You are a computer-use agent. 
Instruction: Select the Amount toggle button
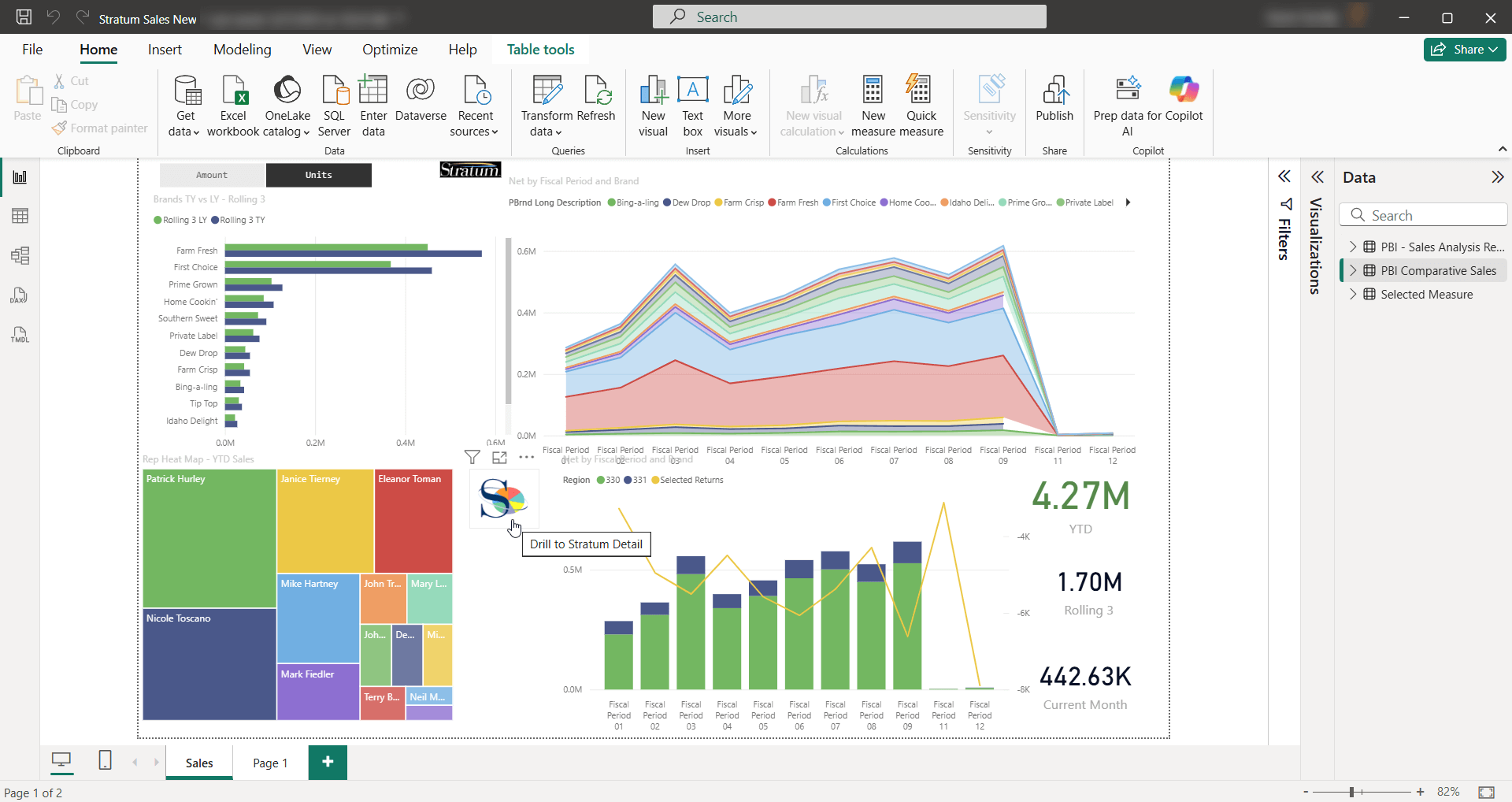coord(213,175)
